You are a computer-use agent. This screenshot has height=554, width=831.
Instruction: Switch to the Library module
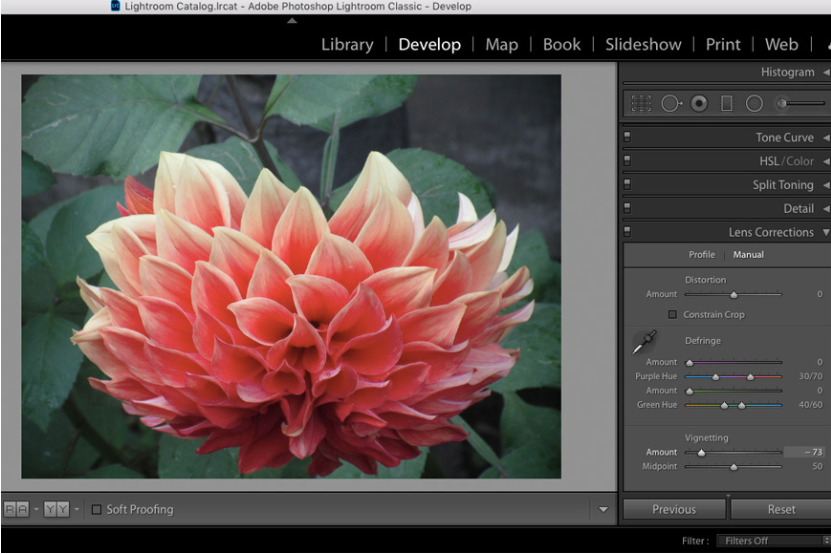pyautogui.click(x=347, y=45)
